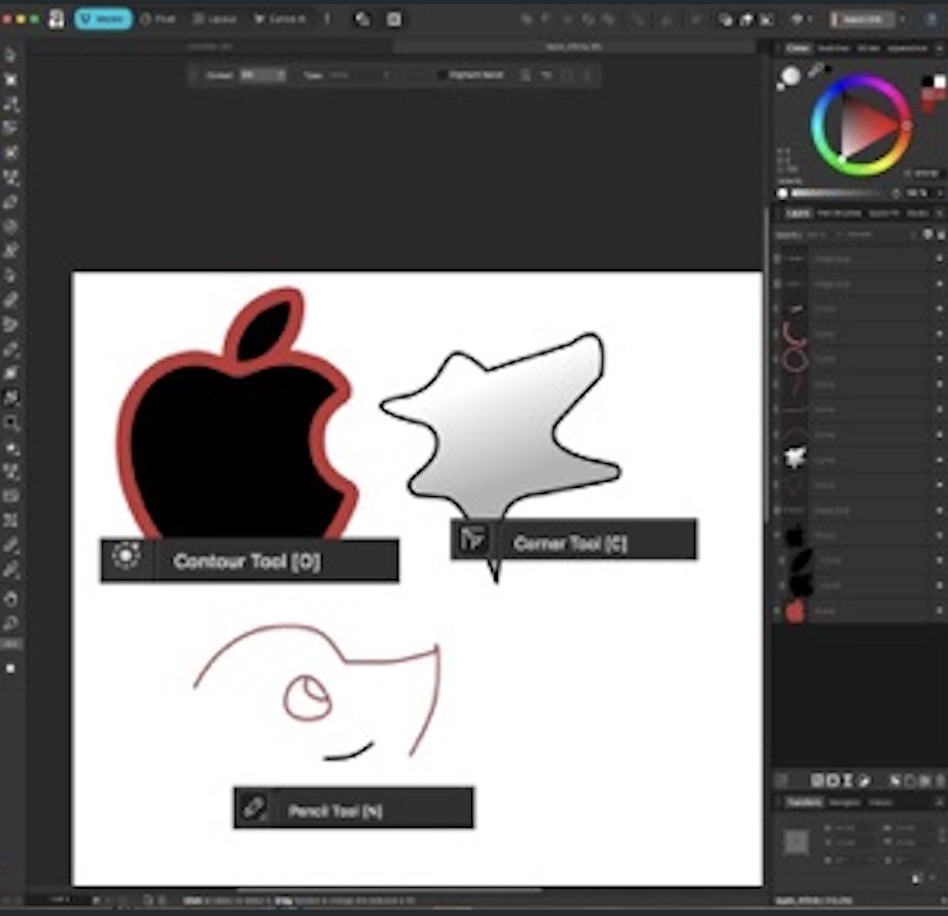Viewport: 948px width, 916px height.
Task: Select the hand-shaped View tool
Action: (x=11, y=599)
